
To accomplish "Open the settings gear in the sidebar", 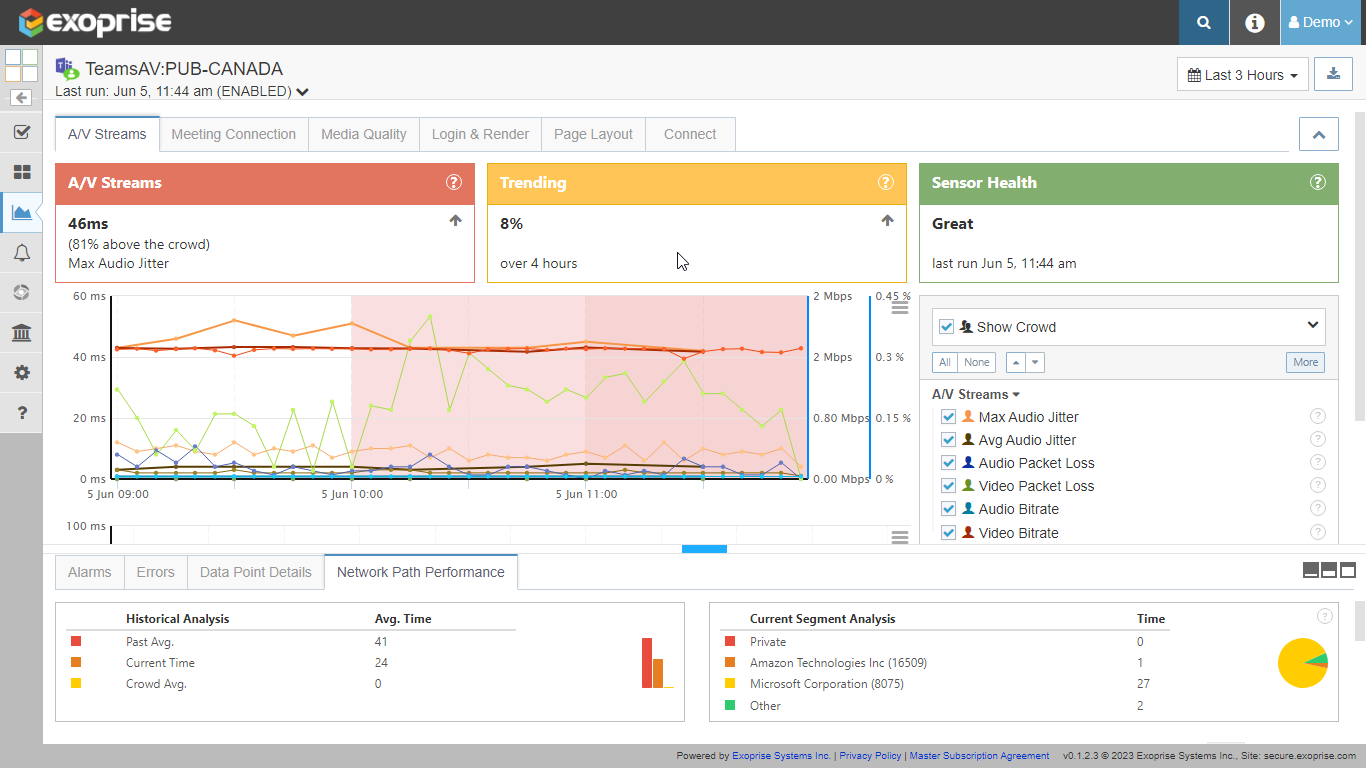I will [21, 372].
